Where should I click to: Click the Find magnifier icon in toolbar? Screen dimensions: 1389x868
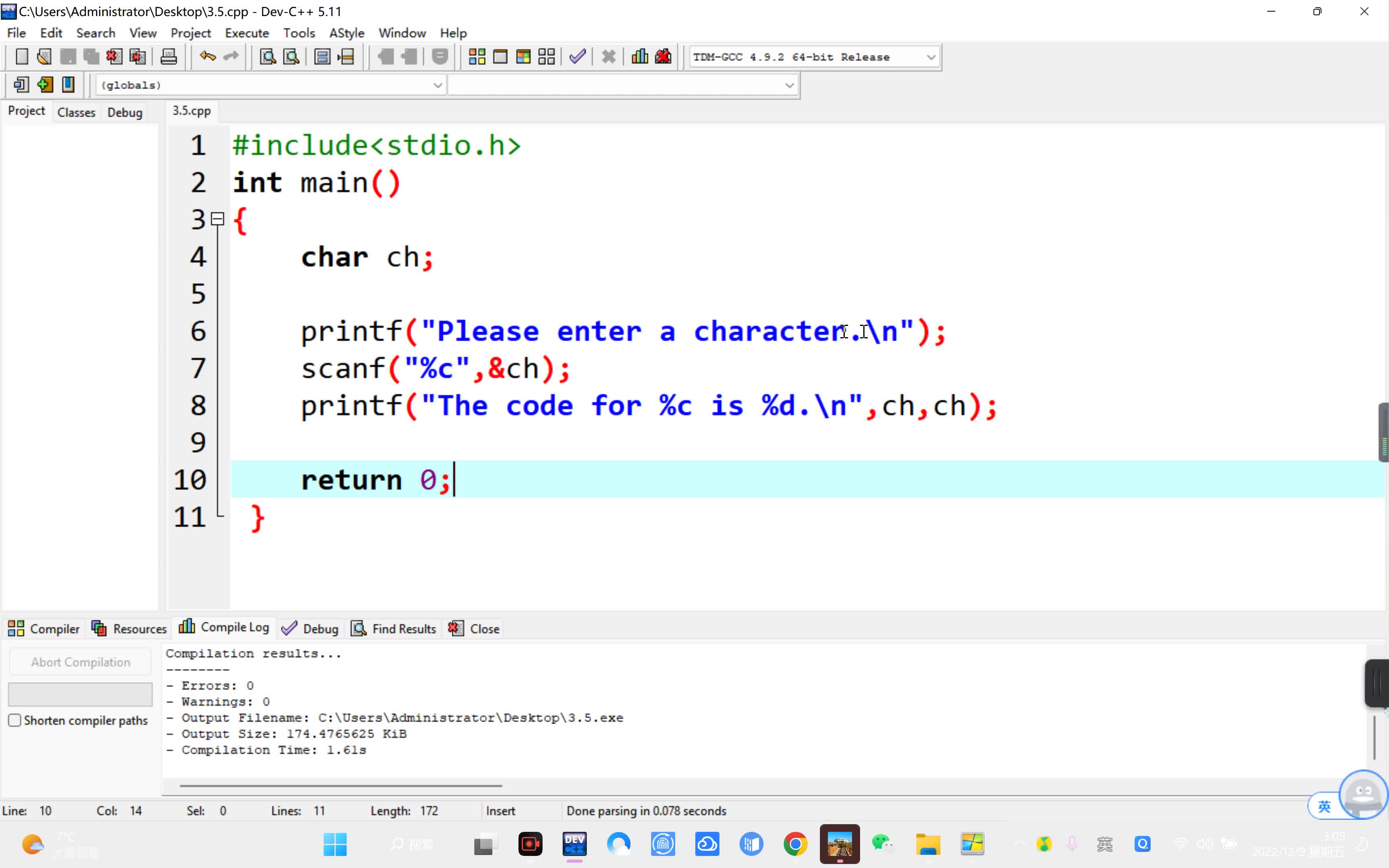point(267,56)
